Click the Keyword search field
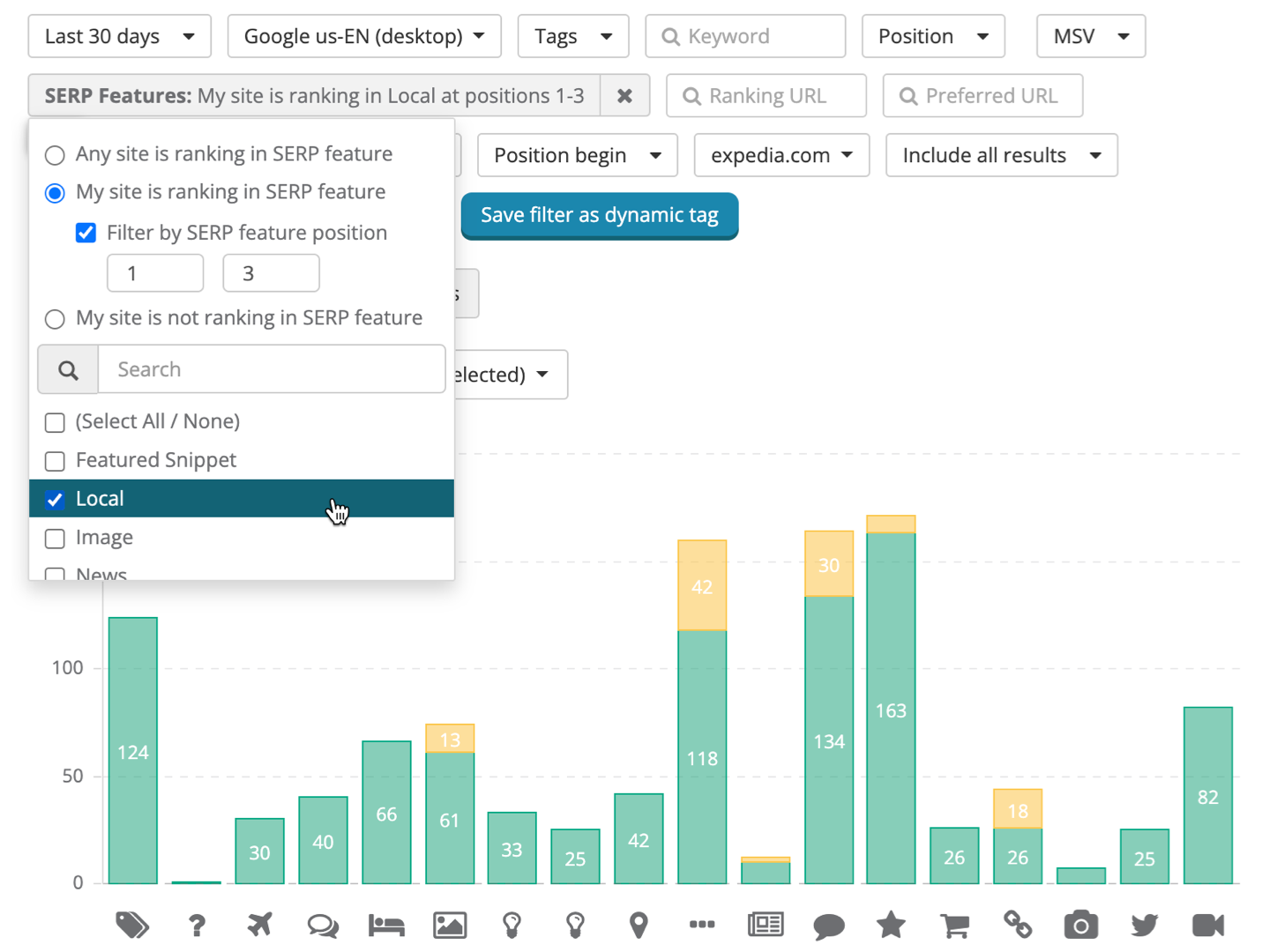Screen dimensions: 1270x952 coord(745,36)
